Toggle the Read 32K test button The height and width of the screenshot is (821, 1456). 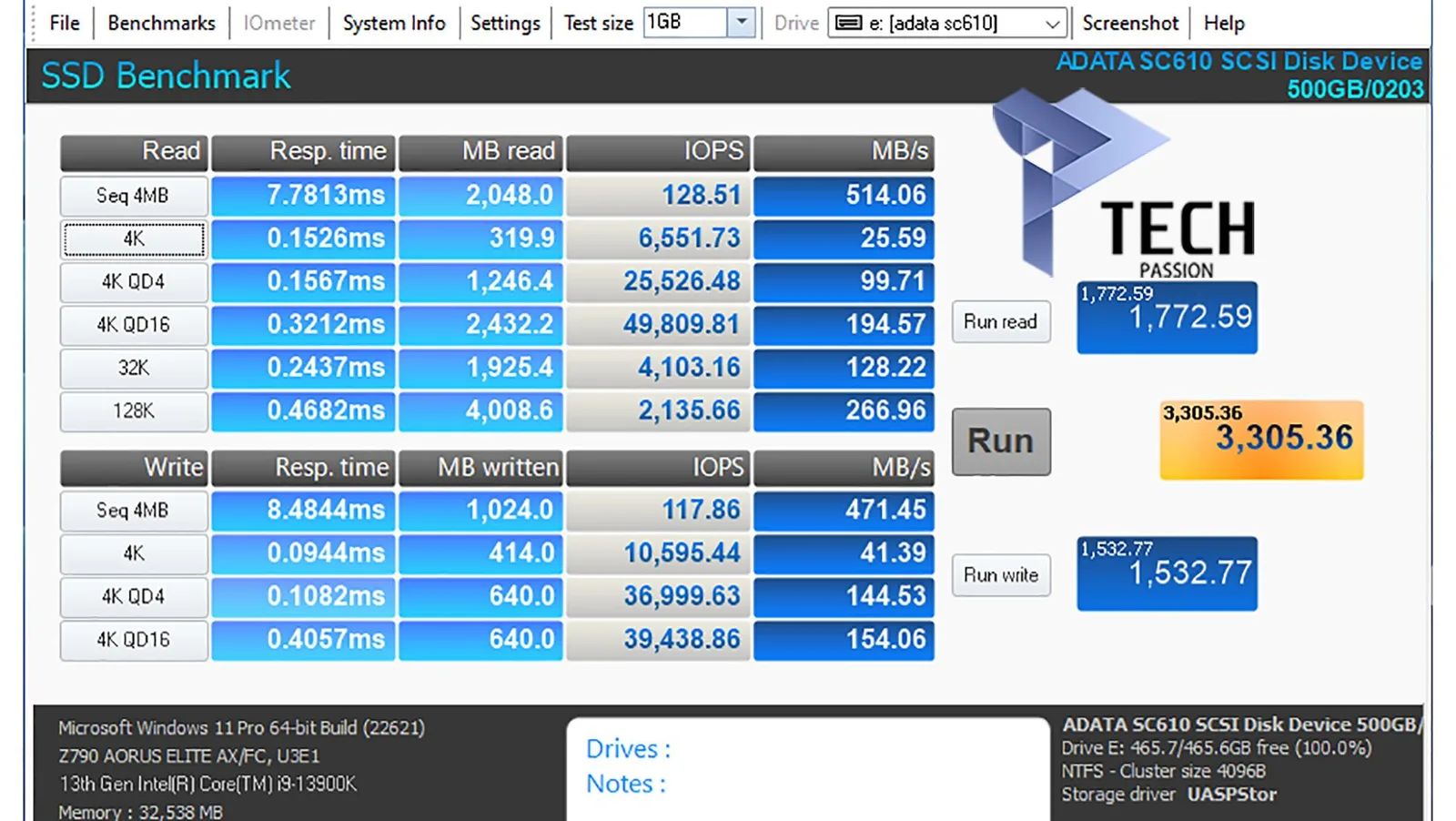click(x=134, y=368)
